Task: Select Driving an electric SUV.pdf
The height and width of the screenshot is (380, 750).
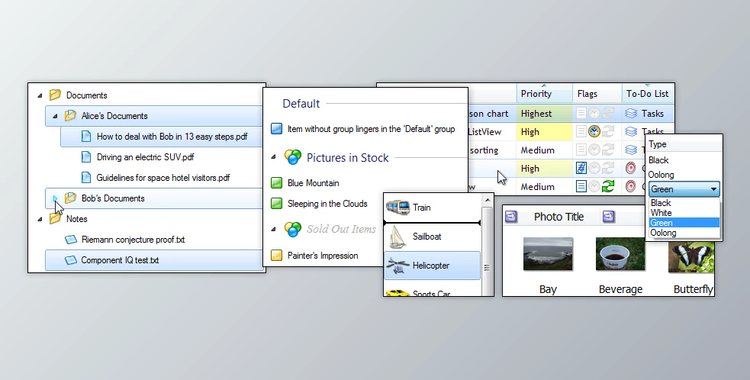Action: pyautogui.click(x=145, y=157)
